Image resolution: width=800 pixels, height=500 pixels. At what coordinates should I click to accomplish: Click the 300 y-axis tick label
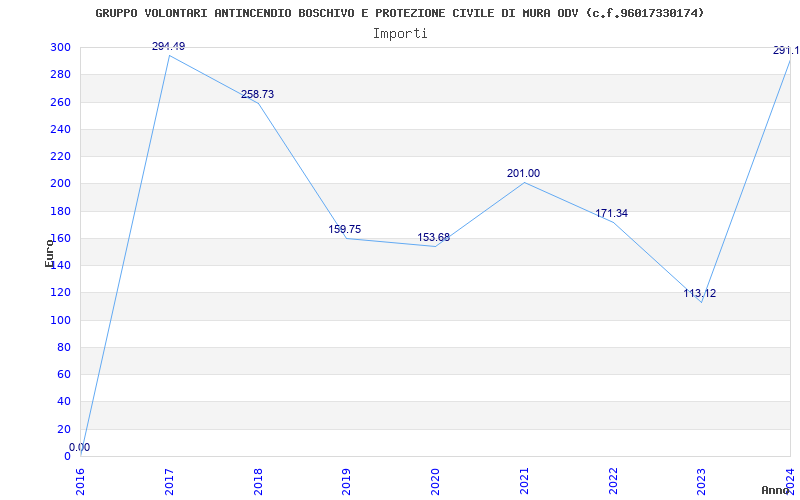coord(60,47)
